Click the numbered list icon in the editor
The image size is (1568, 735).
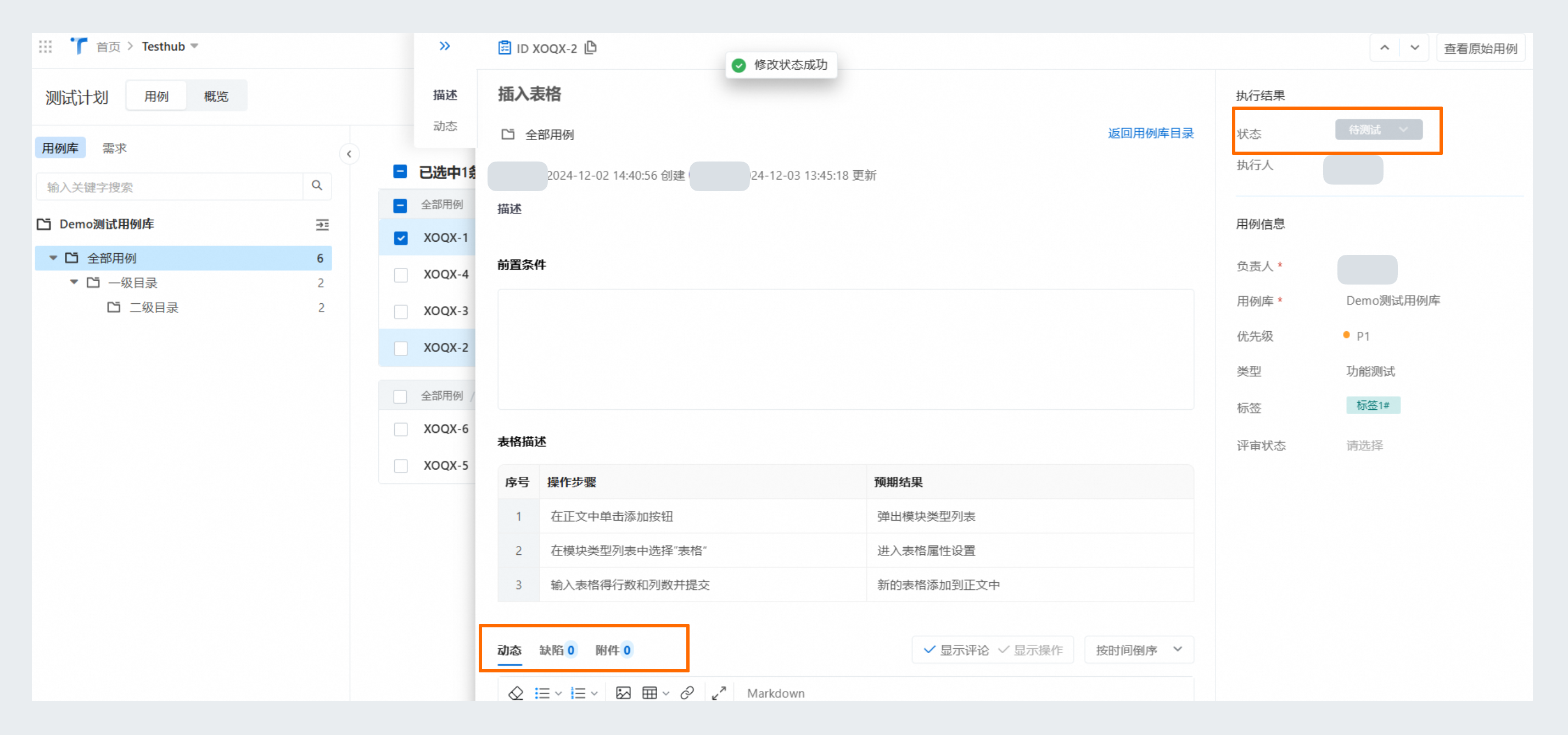[578, 693]
